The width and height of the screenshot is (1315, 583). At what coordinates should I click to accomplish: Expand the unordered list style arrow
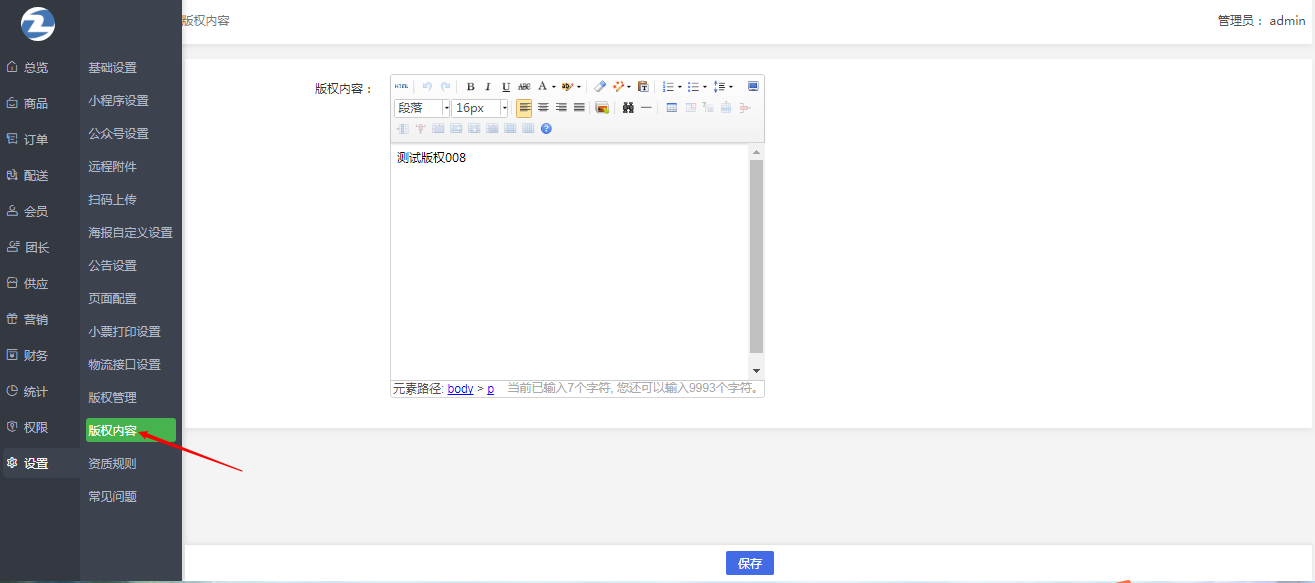click(x=705, y=87)
